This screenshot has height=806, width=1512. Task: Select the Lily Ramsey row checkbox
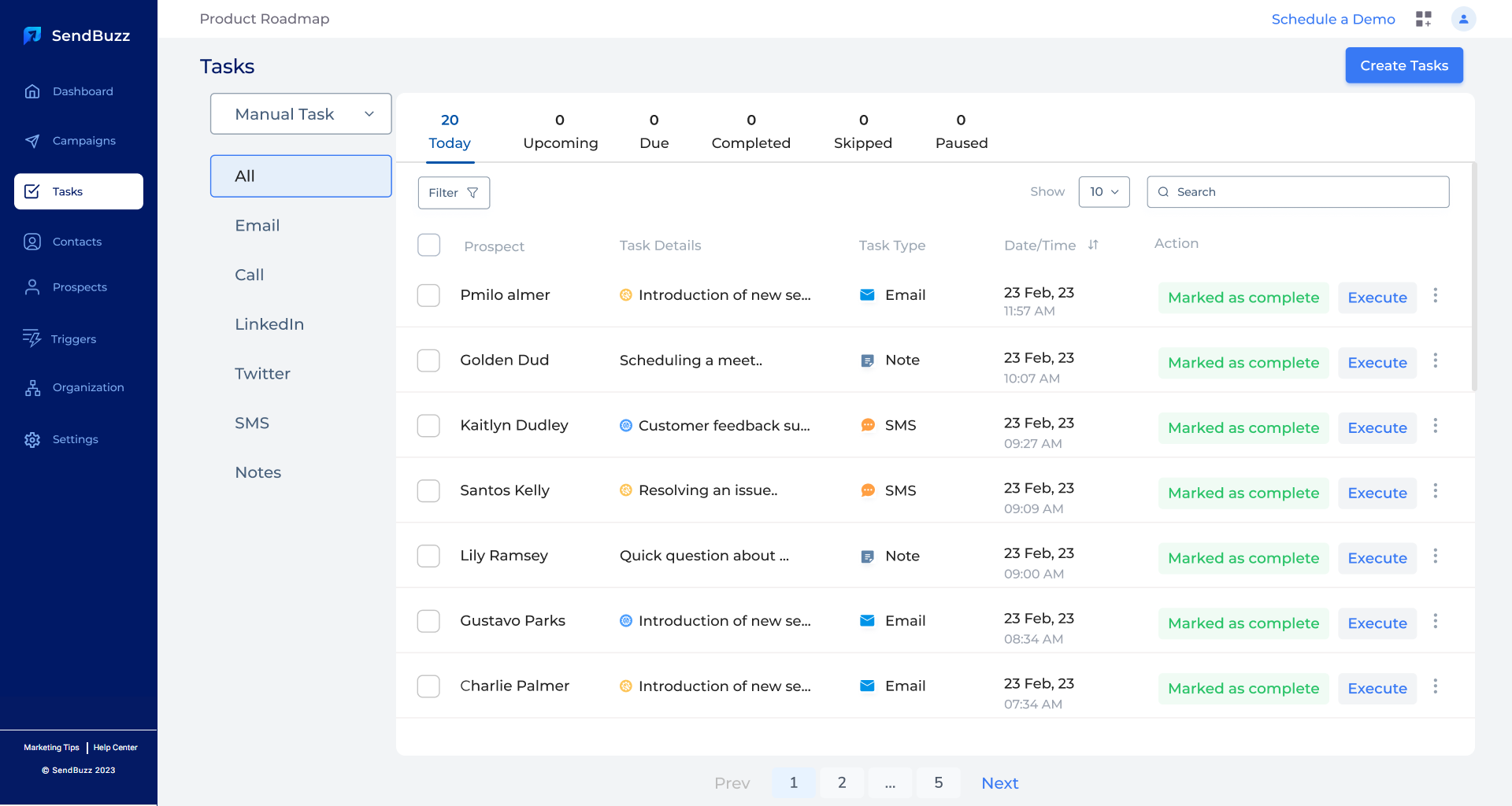pyautogui.click(x=428, y=556)
